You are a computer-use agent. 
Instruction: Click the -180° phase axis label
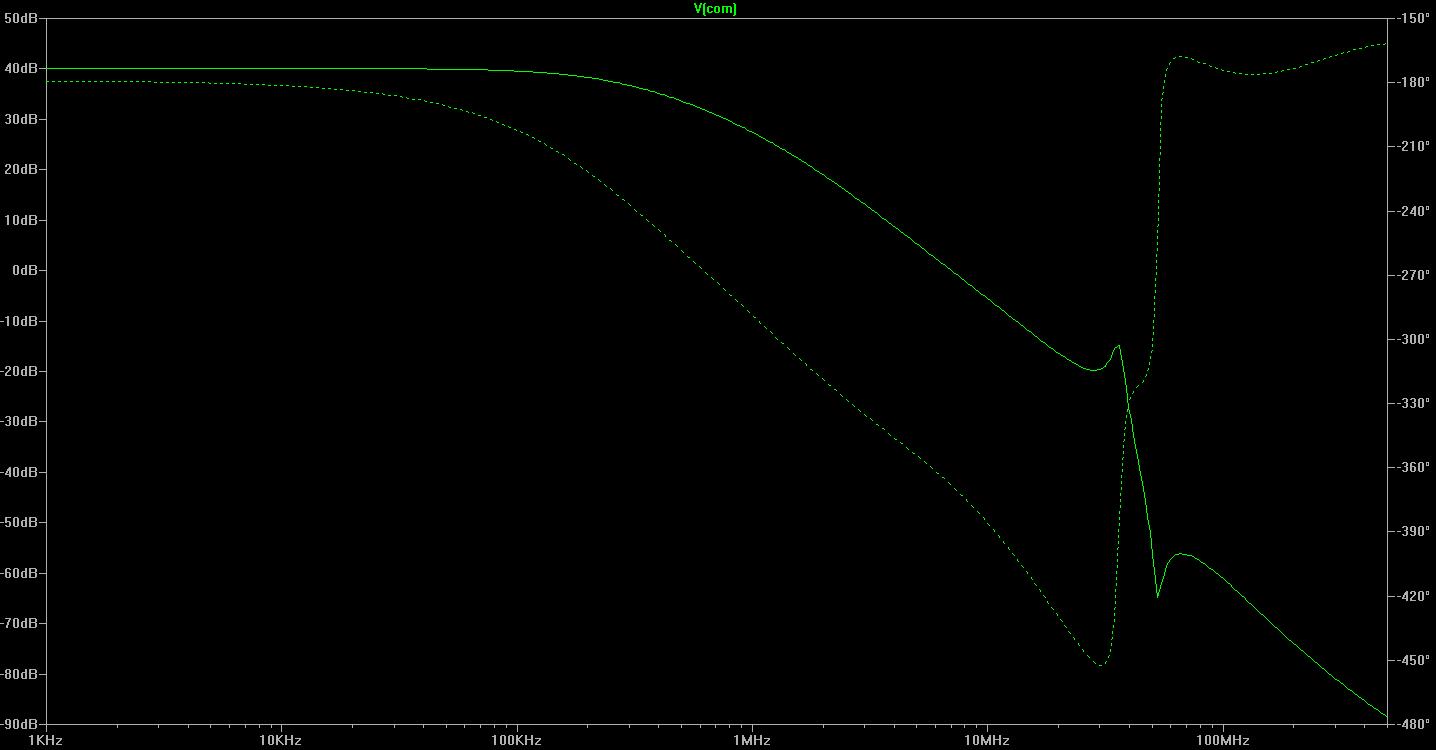[x=1415, y=82]
